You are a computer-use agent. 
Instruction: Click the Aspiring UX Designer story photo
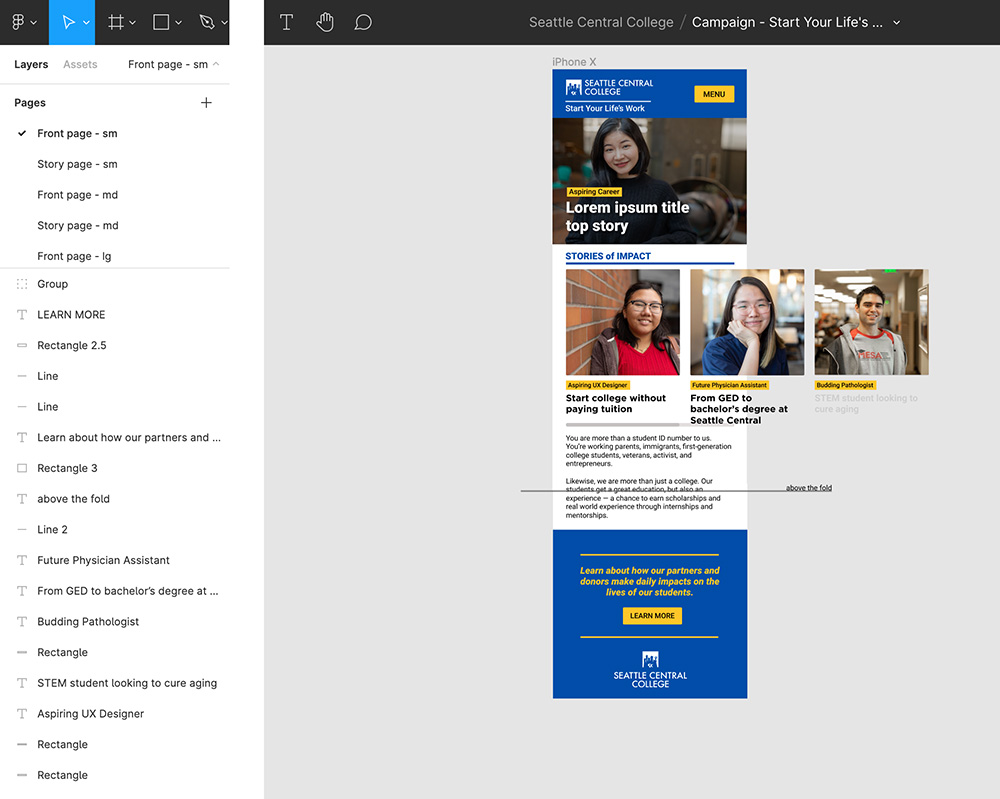(x=622, y=322)
